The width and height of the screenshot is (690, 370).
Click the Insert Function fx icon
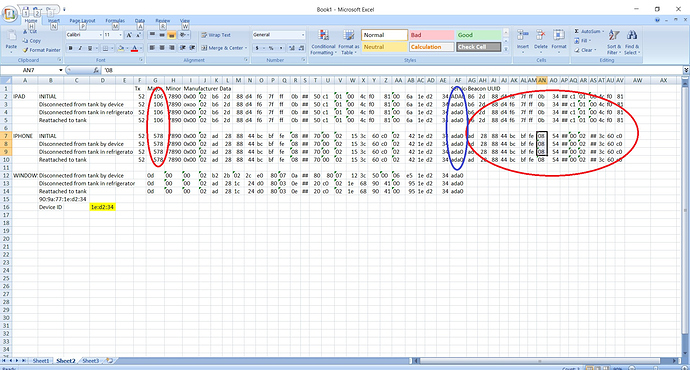pyautogui.click(x=96, y=70)
